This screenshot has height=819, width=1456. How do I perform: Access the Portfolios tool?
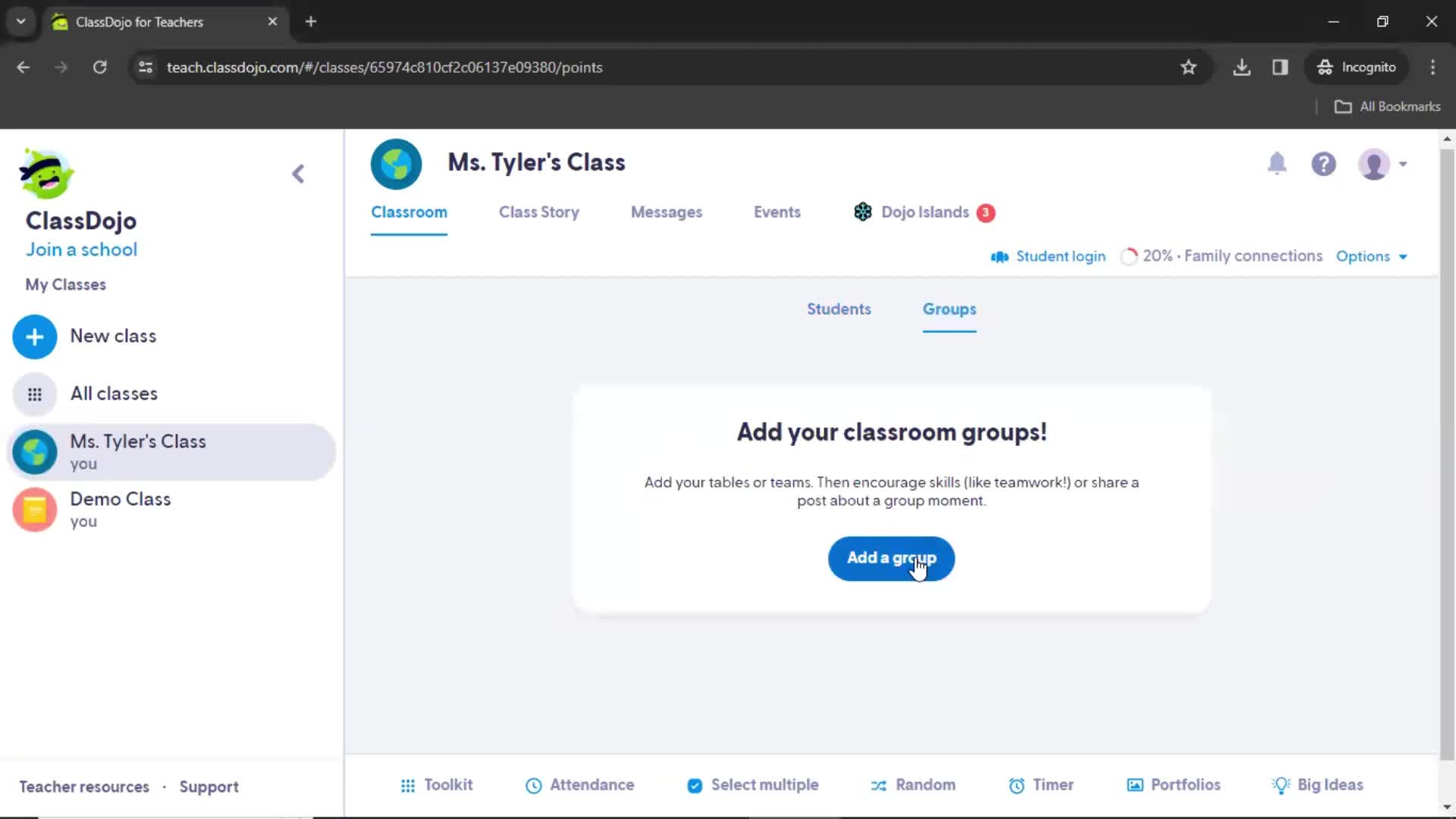(x=1175, y=784)
